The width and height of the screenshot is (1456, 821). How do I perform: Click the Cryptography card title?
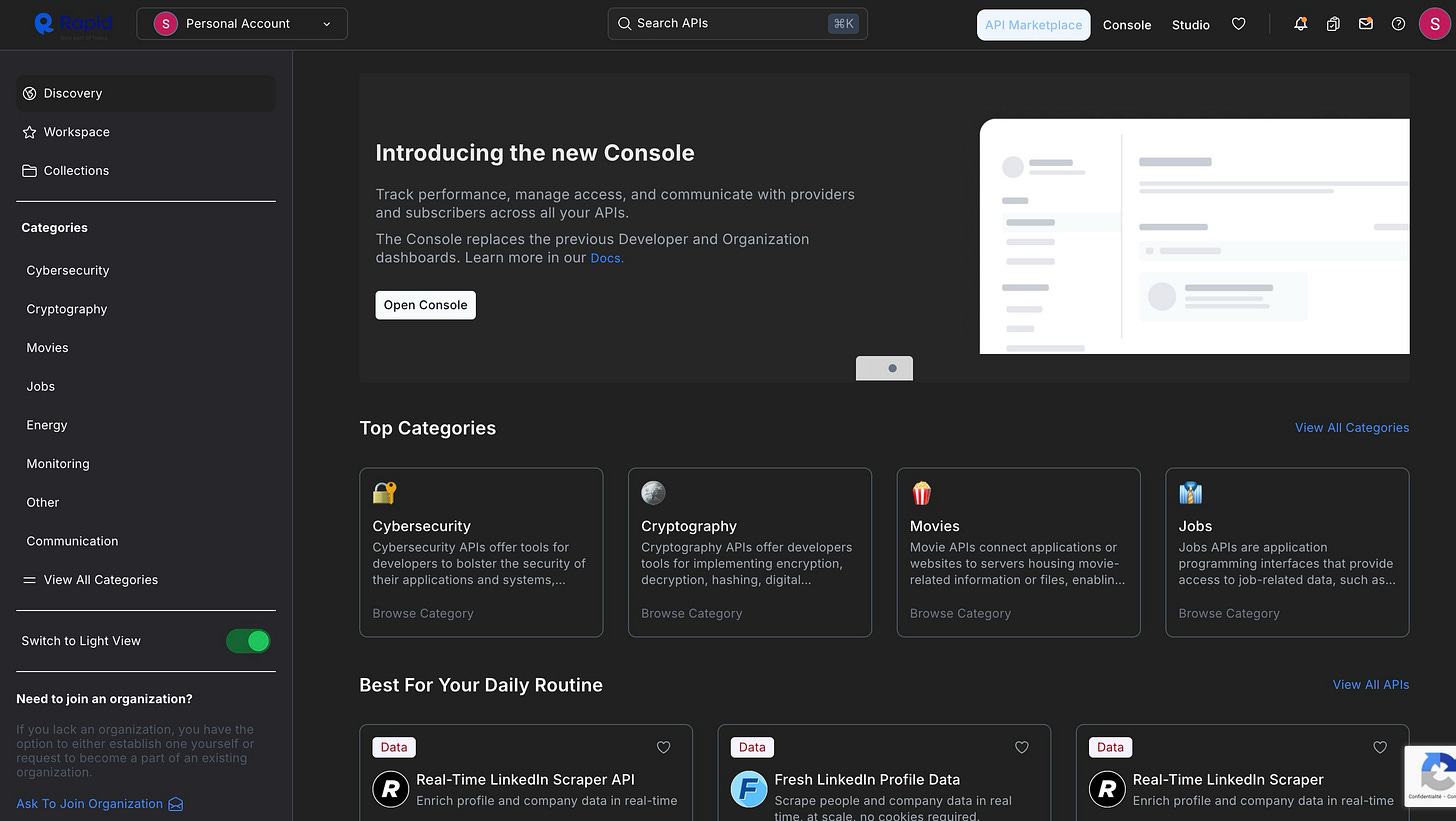pos(689,526)
